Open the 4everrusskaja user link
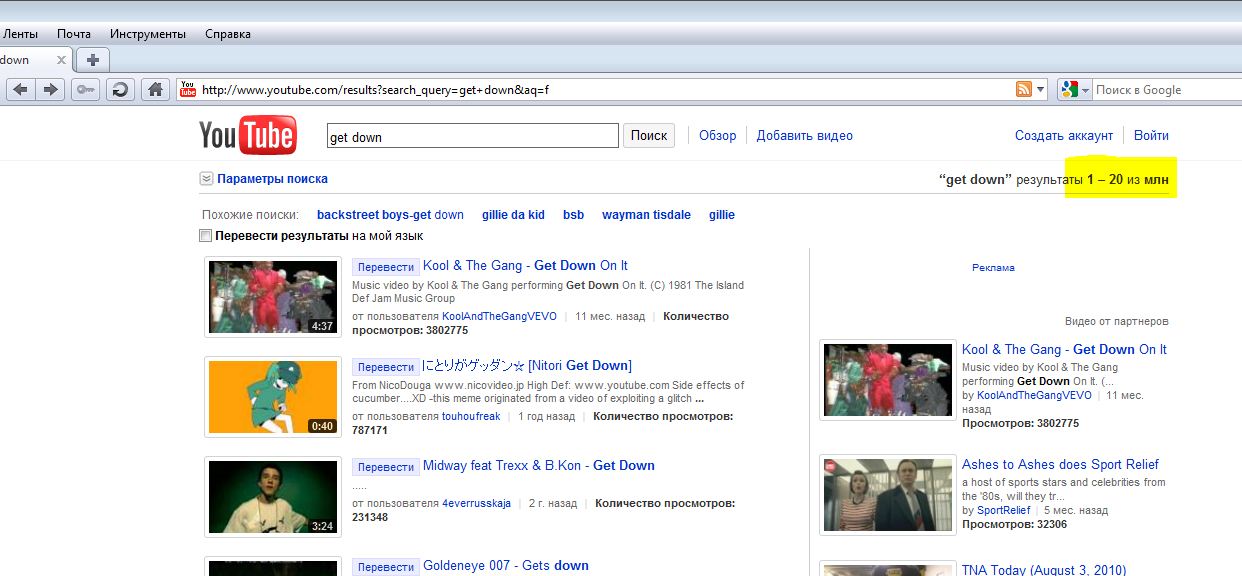 (476, 503)
